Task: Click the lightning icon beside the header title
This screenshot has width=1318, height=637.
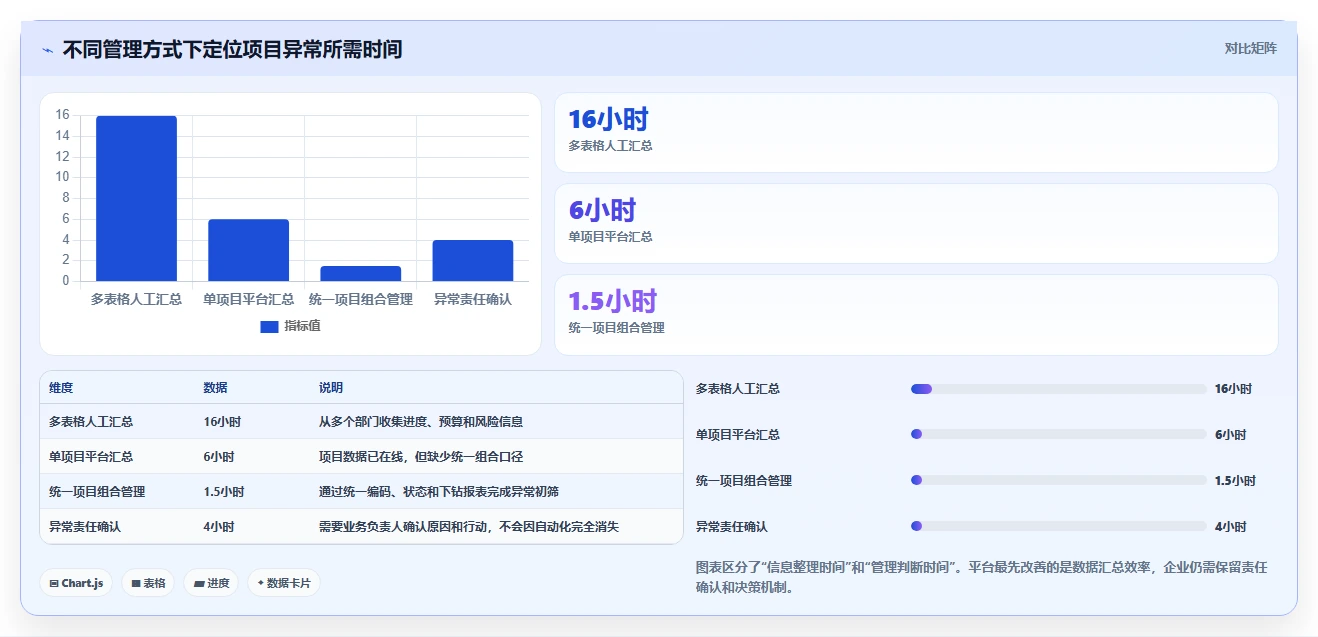Action: pos(47,50)
